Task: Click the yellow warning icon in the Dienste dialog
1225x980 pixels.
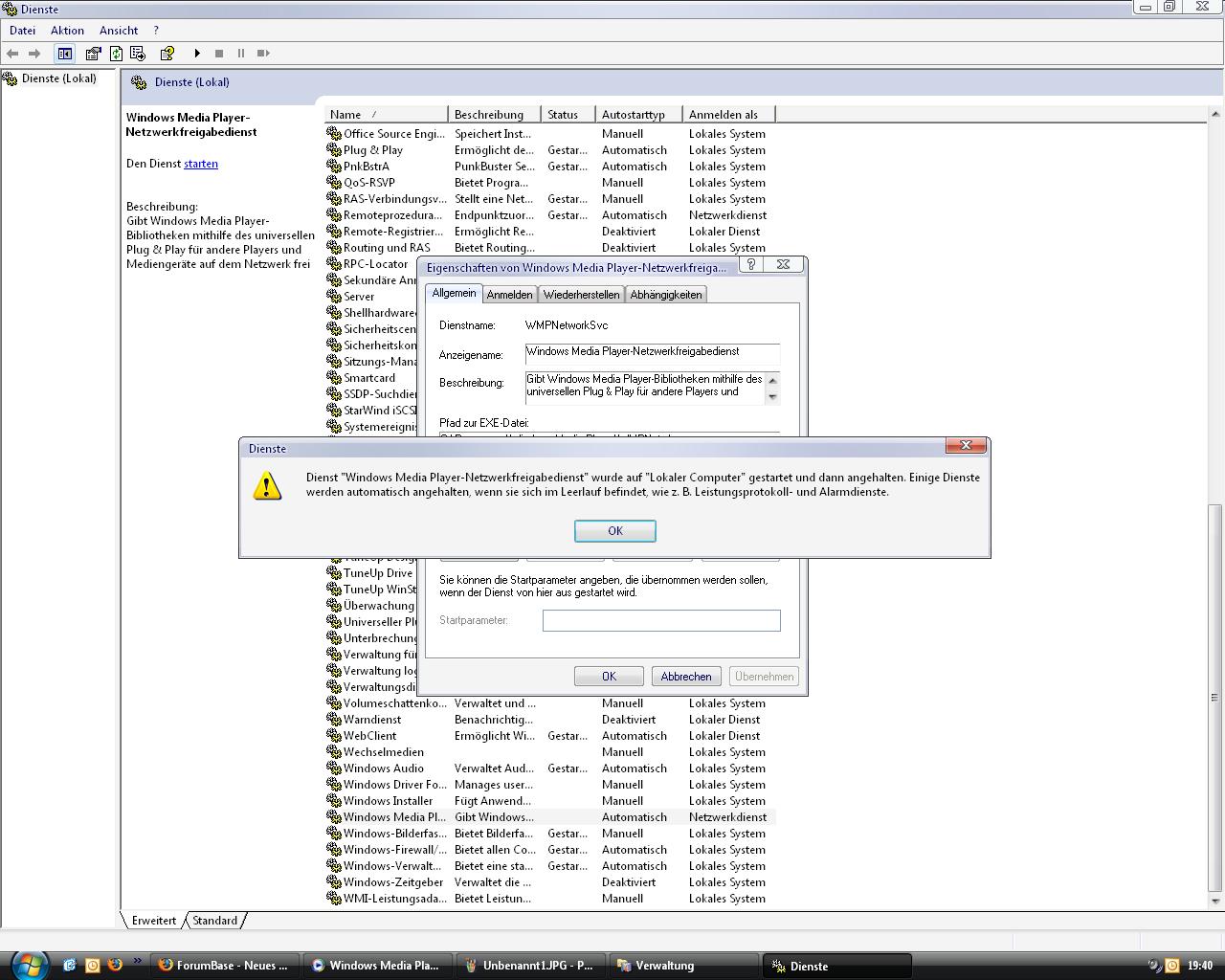Action: [267, 486]
